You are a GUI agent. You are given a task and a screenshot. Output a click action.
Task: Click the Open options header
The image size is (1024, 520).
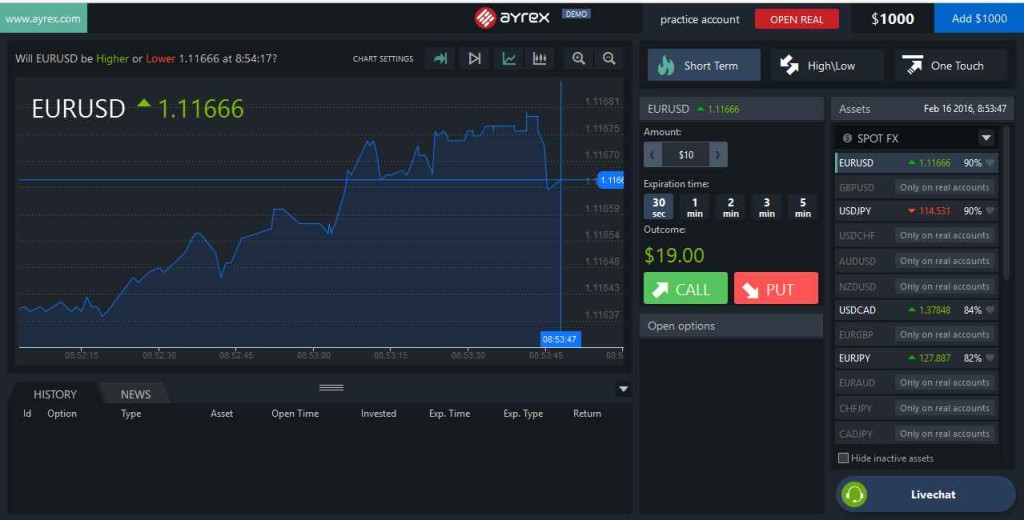point(731,326)
